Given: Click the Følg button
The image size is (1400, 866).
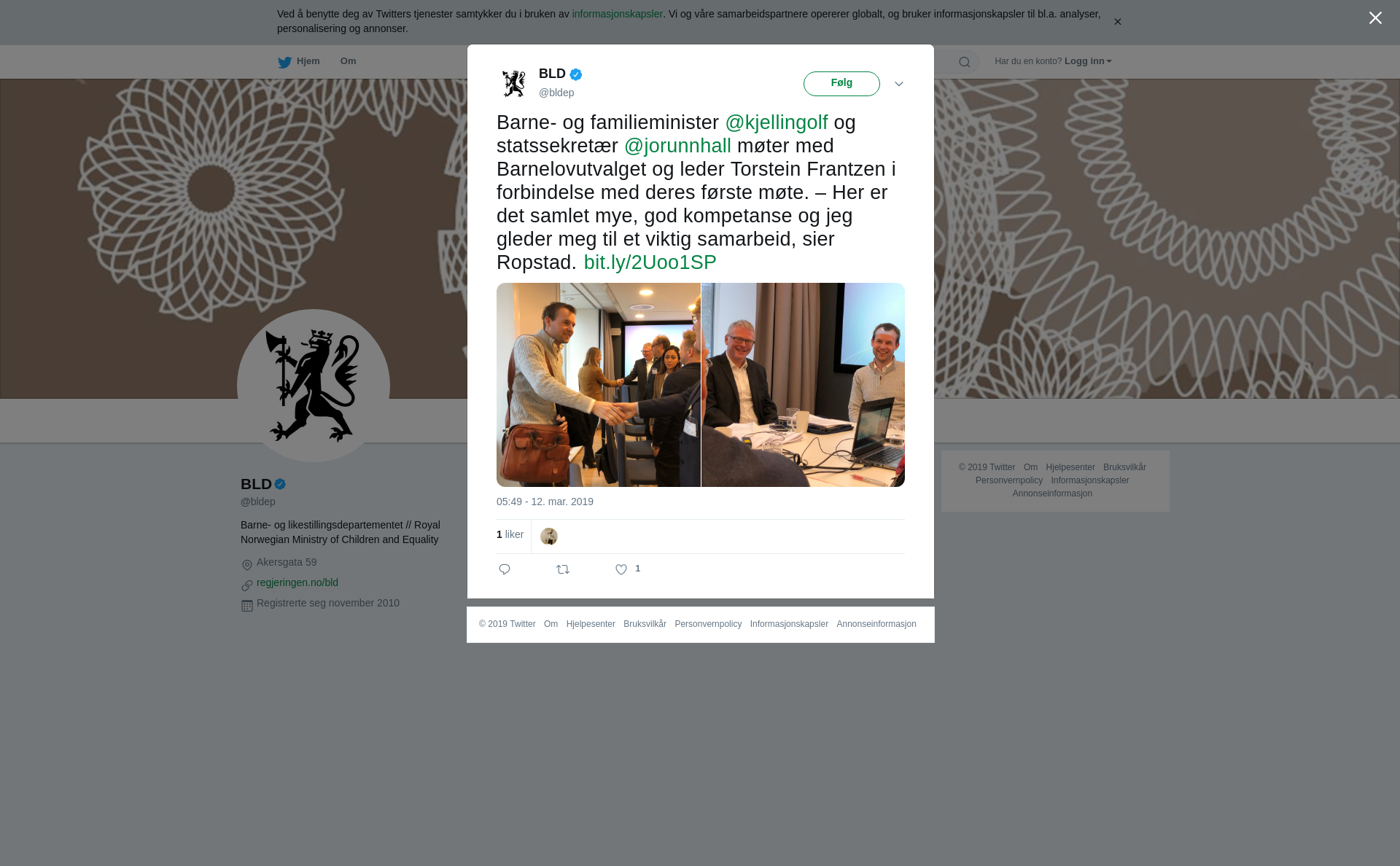Looking at the screenshot, I should [x=841, y=84].
